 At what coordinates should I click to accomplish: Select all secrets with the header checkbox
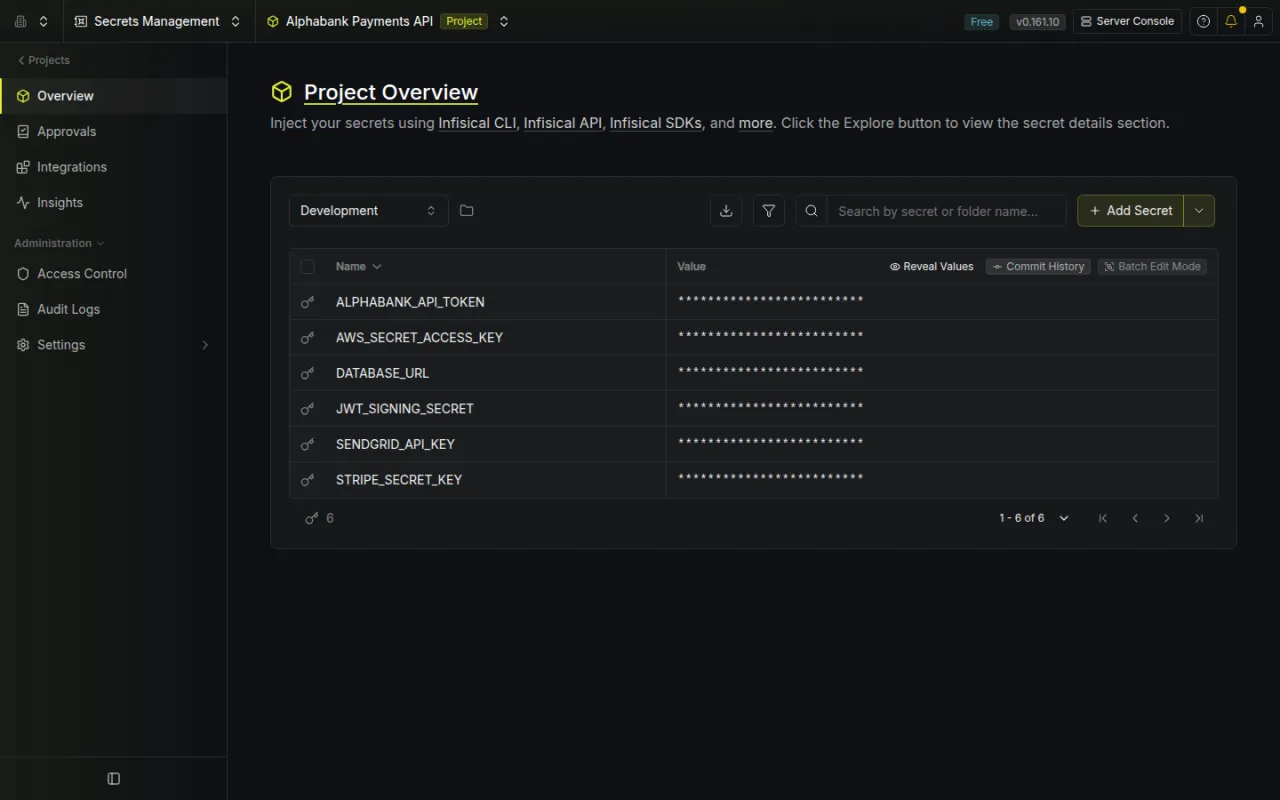308,267
